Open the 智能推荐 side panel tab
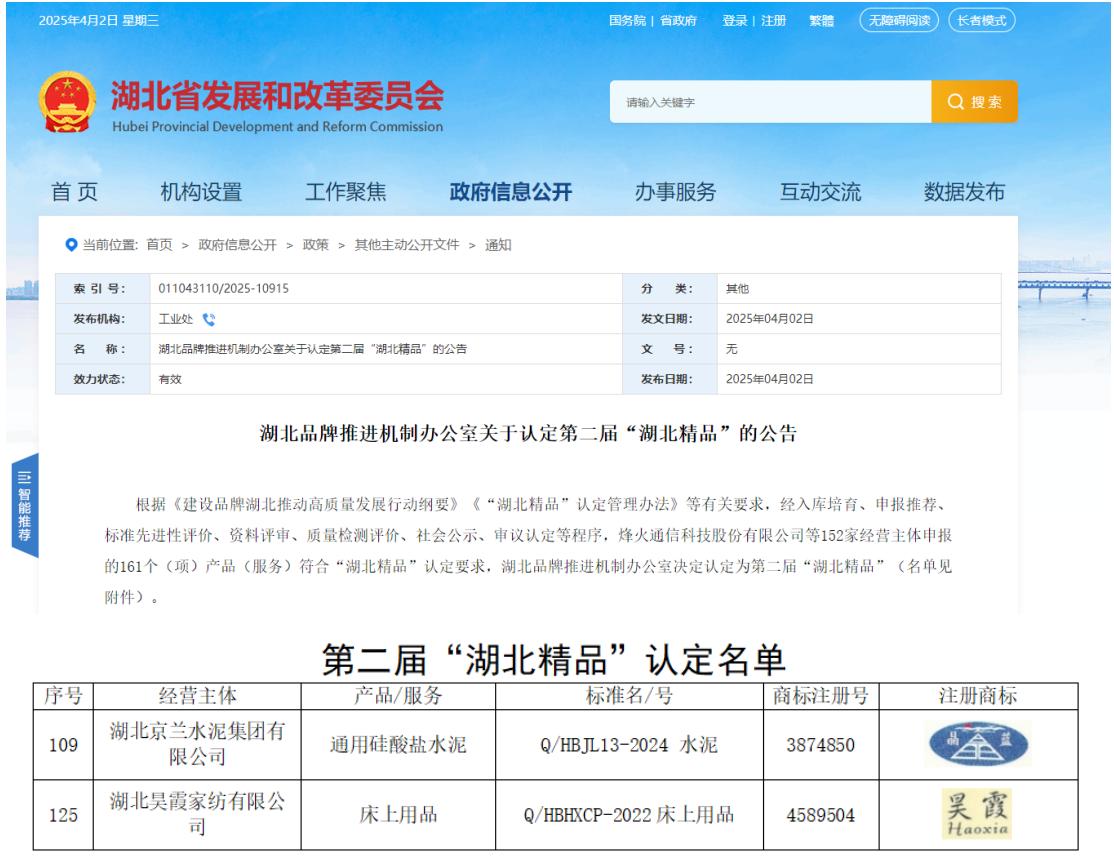1114x858 pixels. click(24, 507)
